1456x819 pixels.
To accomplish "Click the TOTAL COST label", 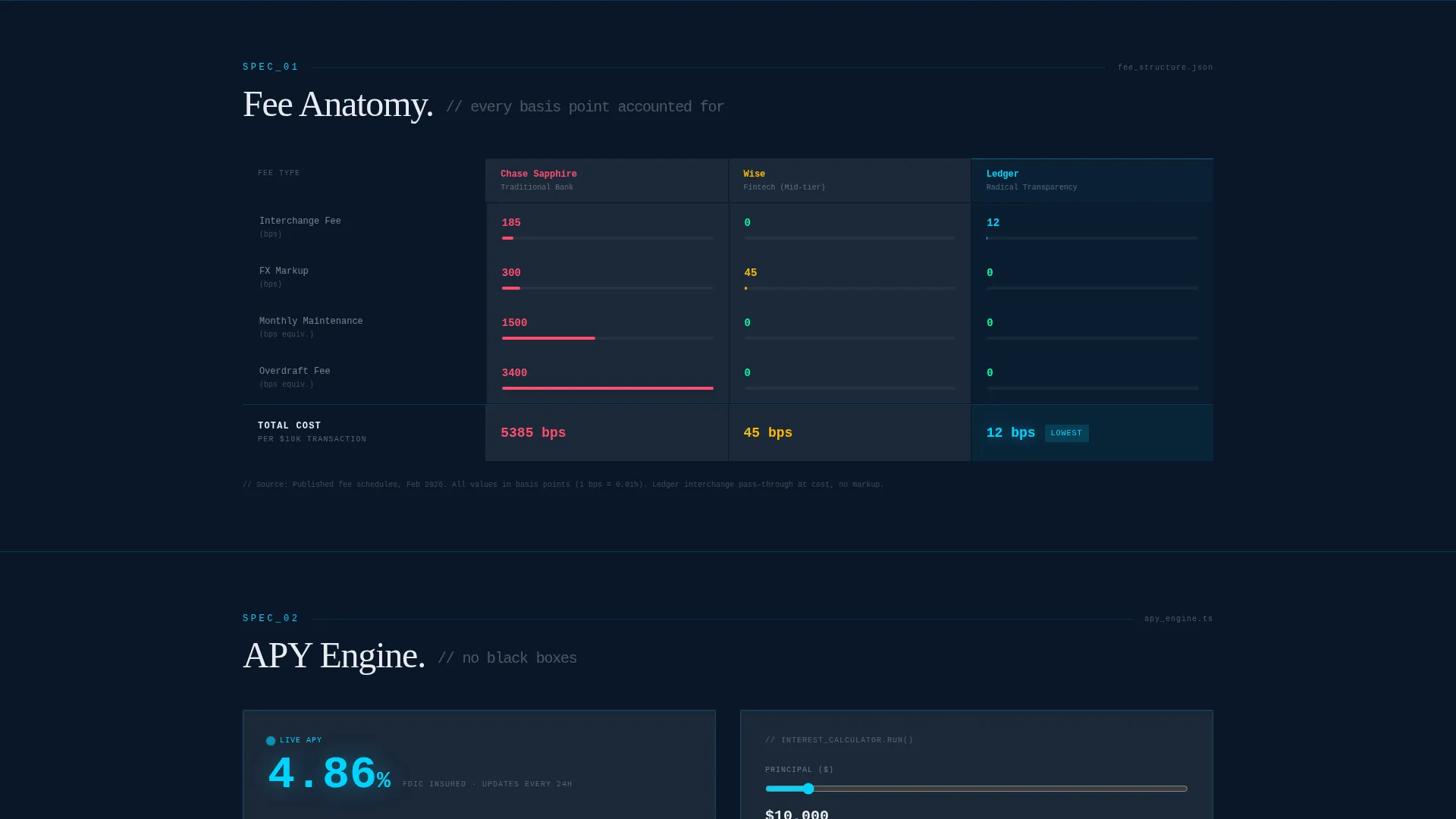I will (x=290, y=426).
